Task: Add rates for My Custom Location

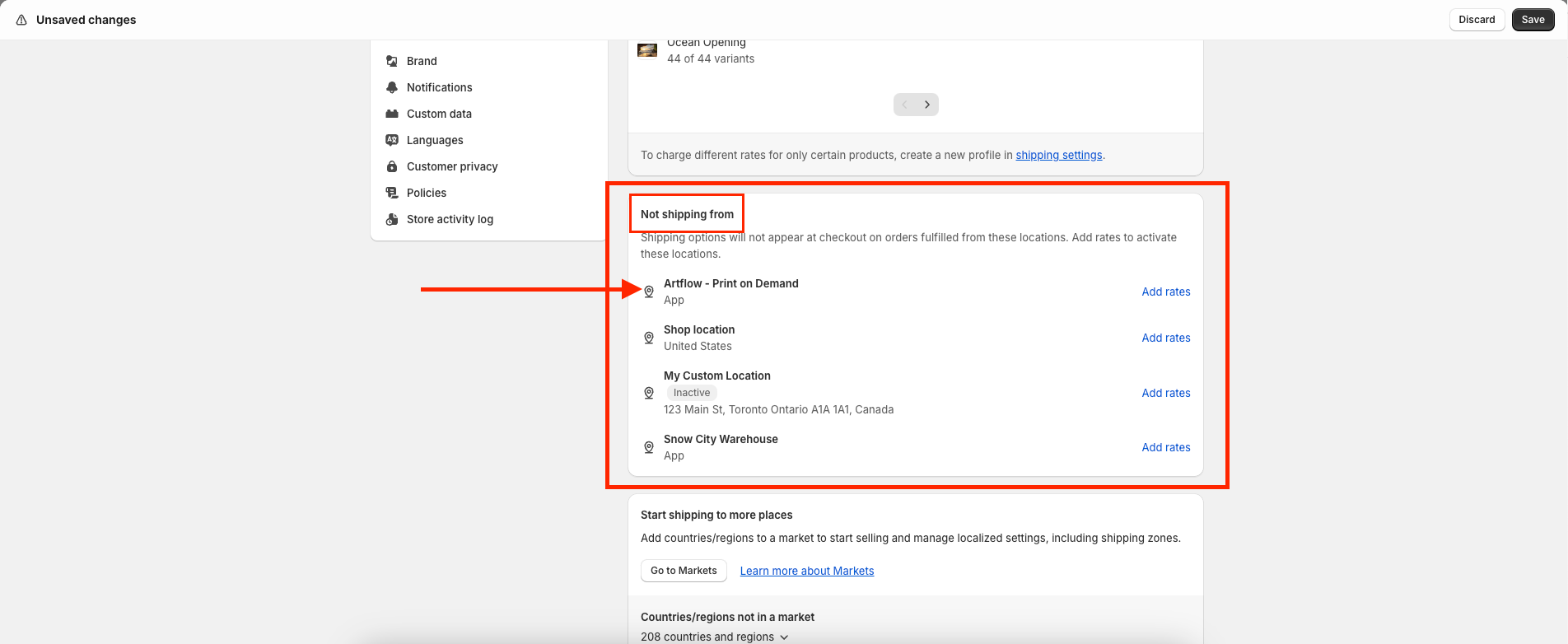Action: pyautogui.click(x=1165, y=393)
